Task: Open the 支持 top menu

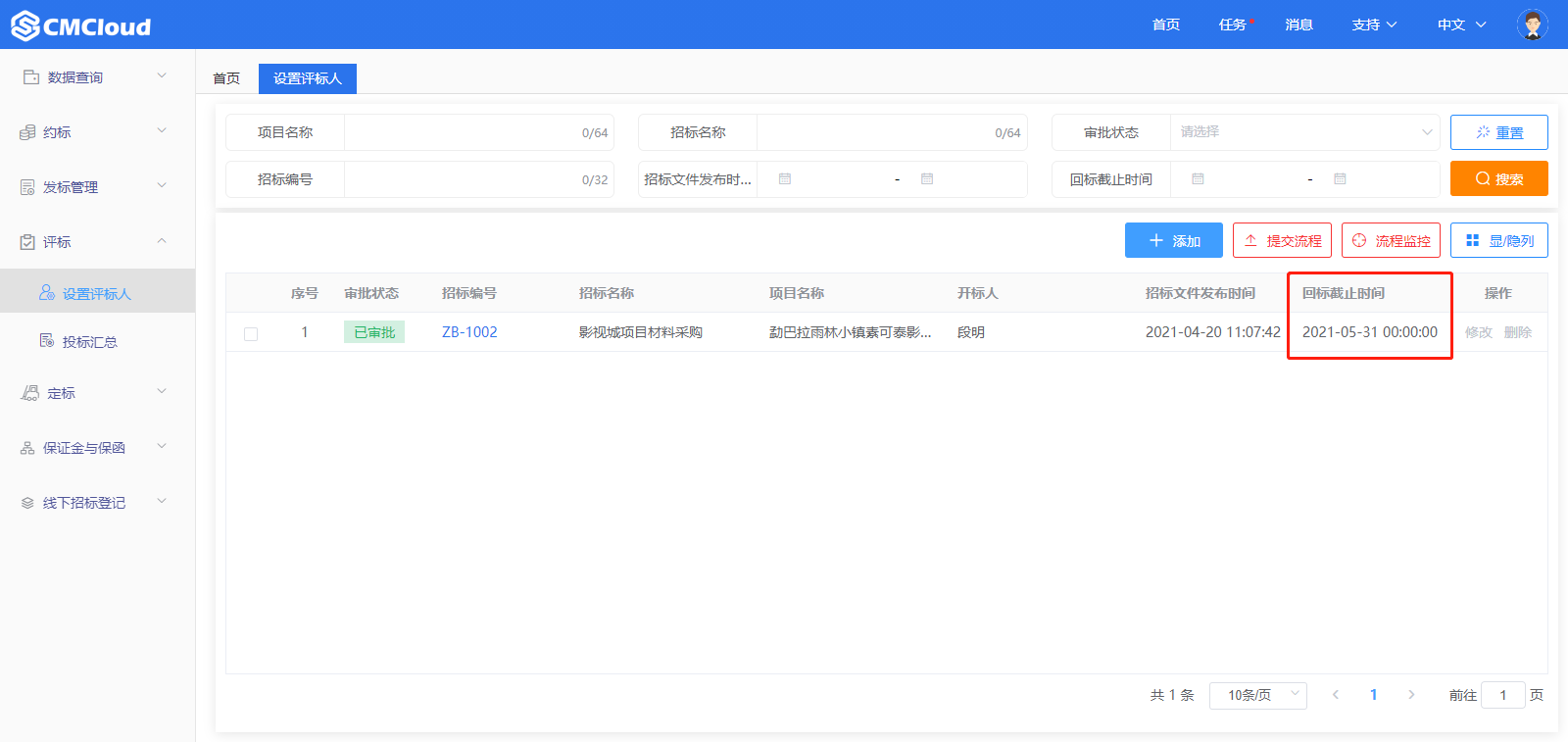Action: [x=1374, y=25]
